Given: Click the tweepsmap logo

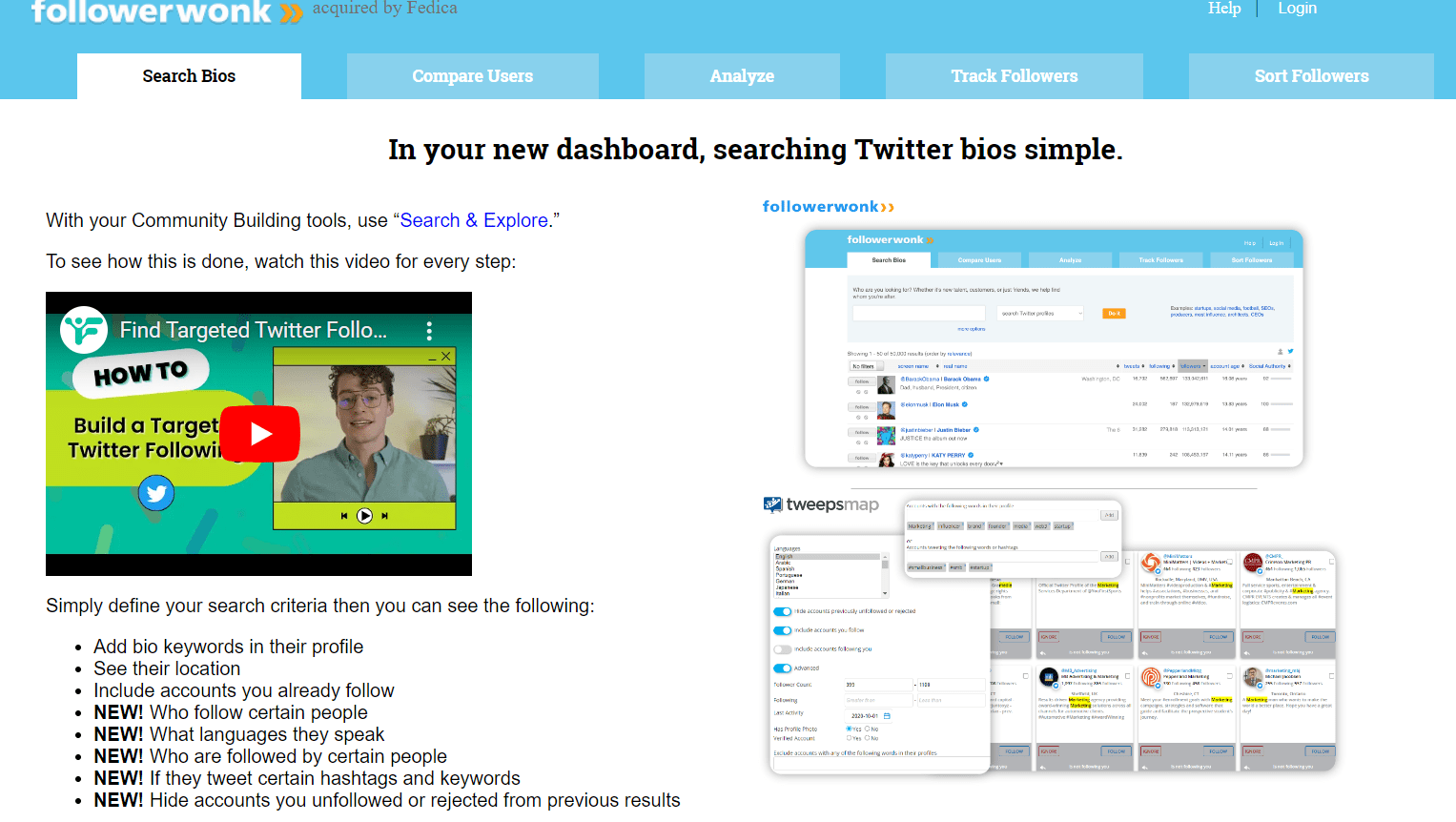Looking at the screenshot, I should click(821, 504).
